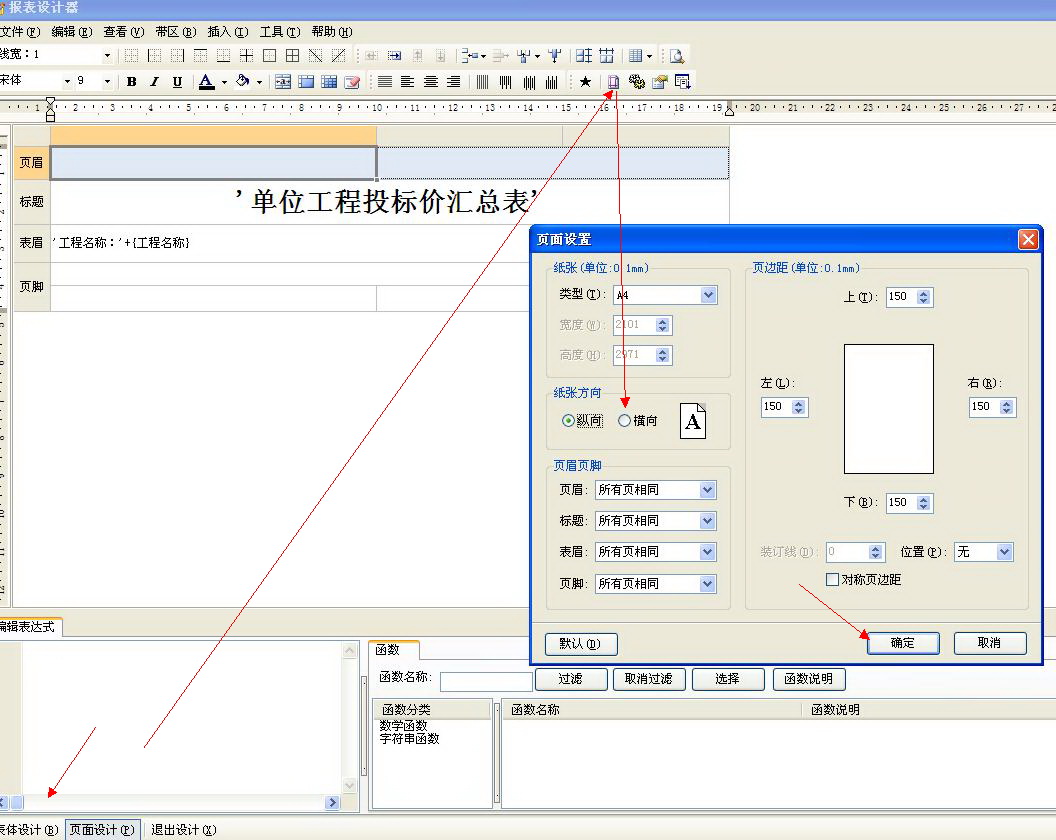Image resolution: width=1056 pixels, height=840 pixels.
Task: Open the 类型 paper type dropdown
Action: [708, 295]
